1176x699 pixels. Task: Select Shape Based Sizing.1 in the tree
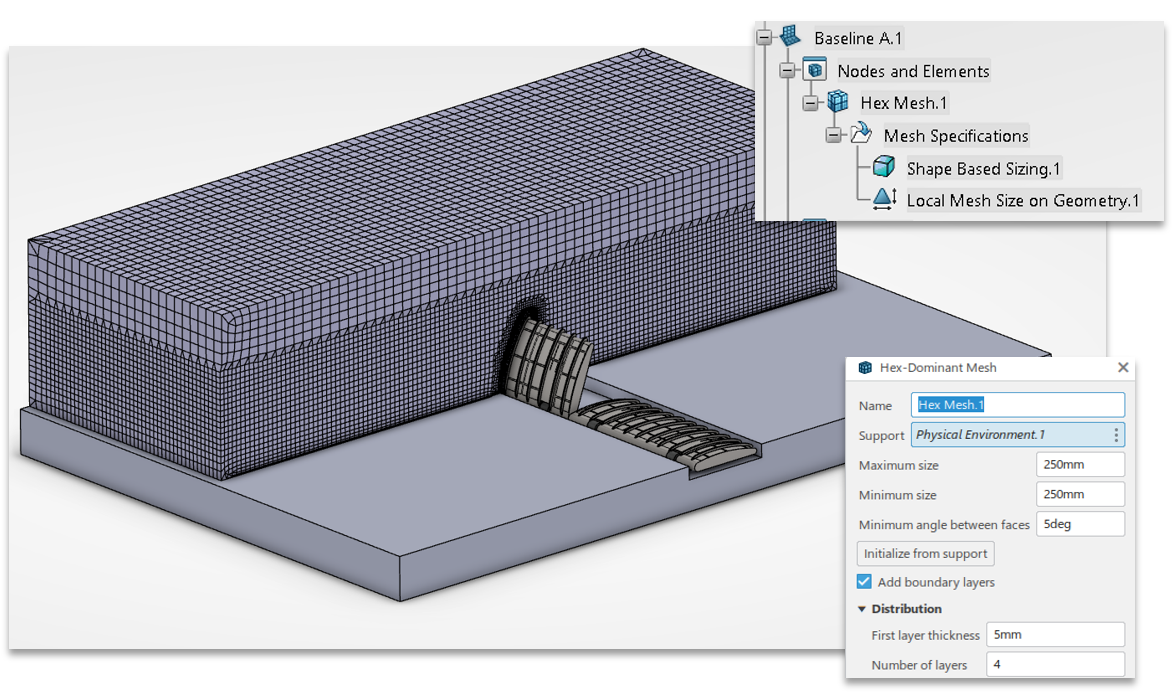(984, 166)
